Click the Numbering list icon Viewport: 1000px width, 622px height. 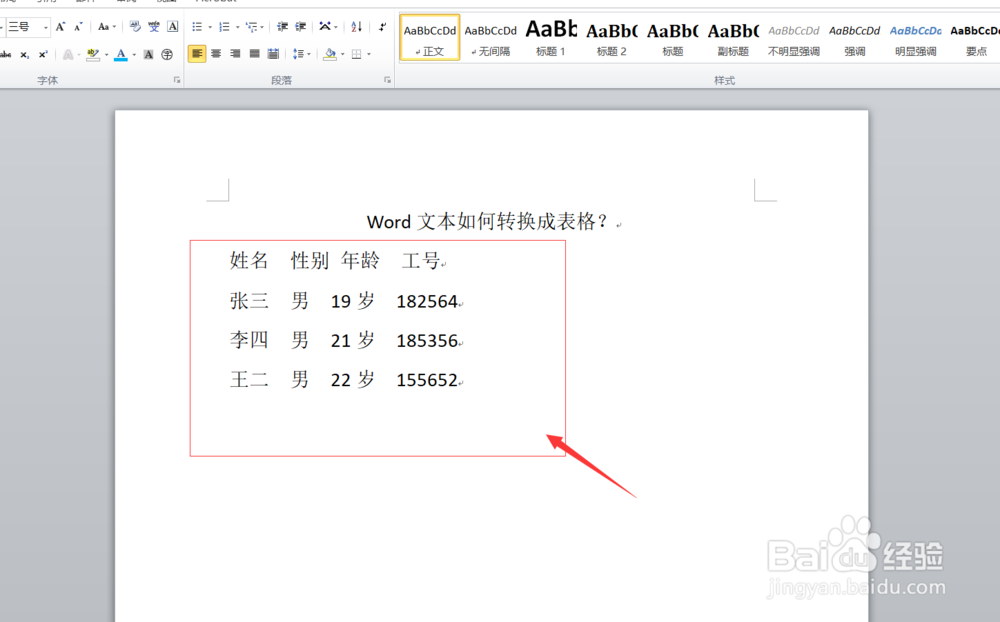tap(224, 27)
